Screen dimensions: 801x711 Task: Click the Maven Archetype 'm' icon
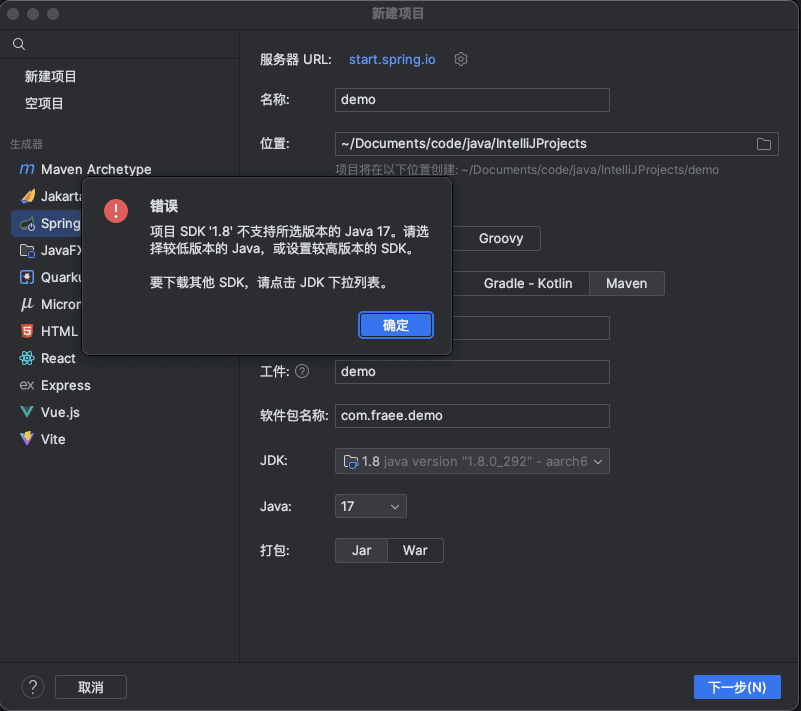27,169
